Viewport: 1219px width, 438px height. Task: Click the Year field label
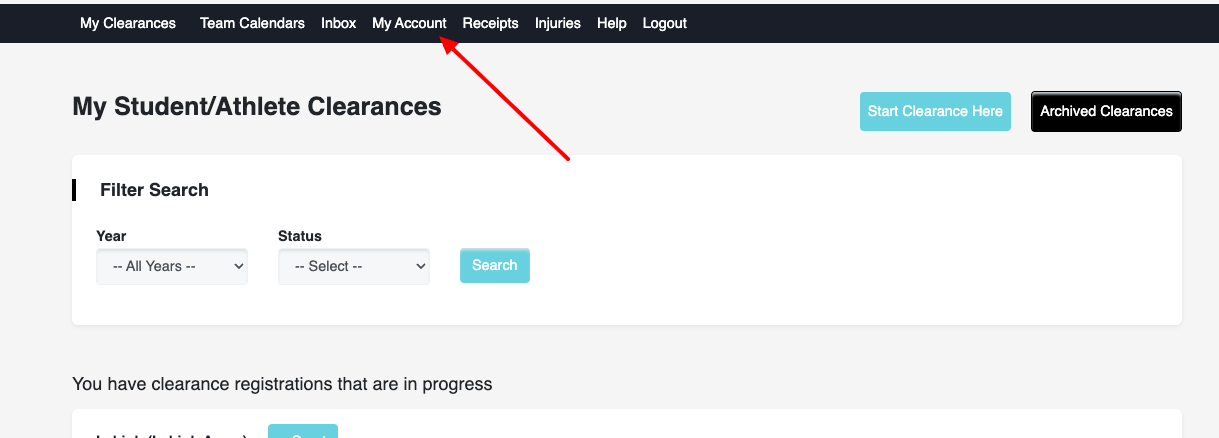(x=111, y=236)
